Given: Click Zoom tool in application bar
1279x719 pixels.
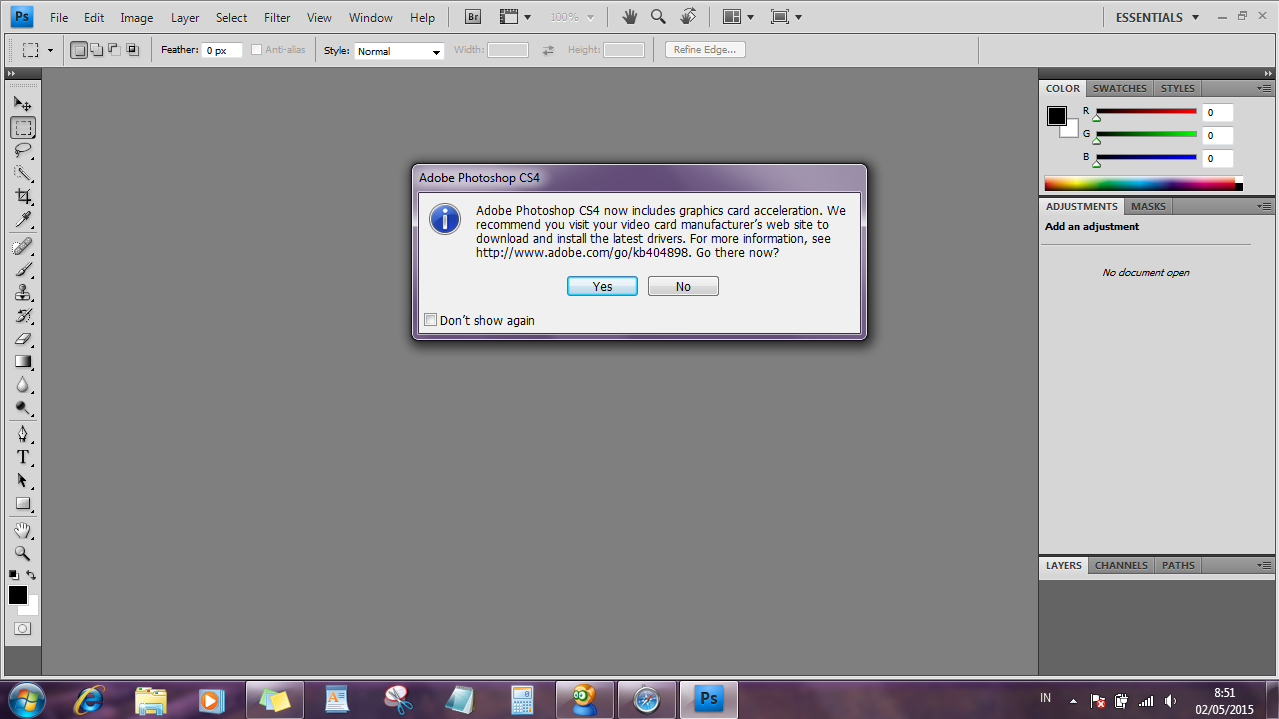Looking at the screenshot, I should (658, 17).
